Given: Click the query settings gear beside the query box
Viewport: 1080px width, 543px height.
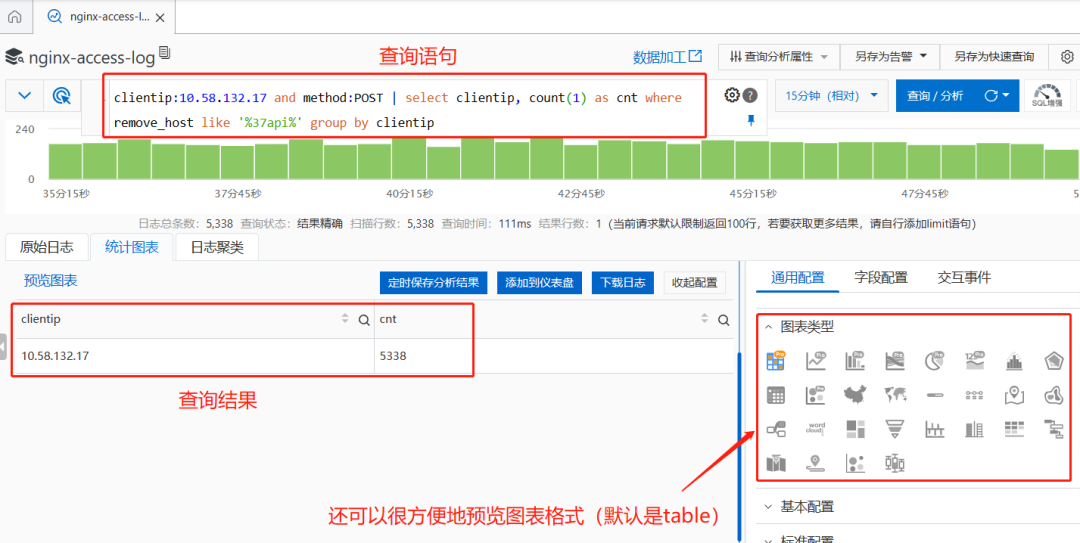Looking at the screenshot, I should point(731,95).
